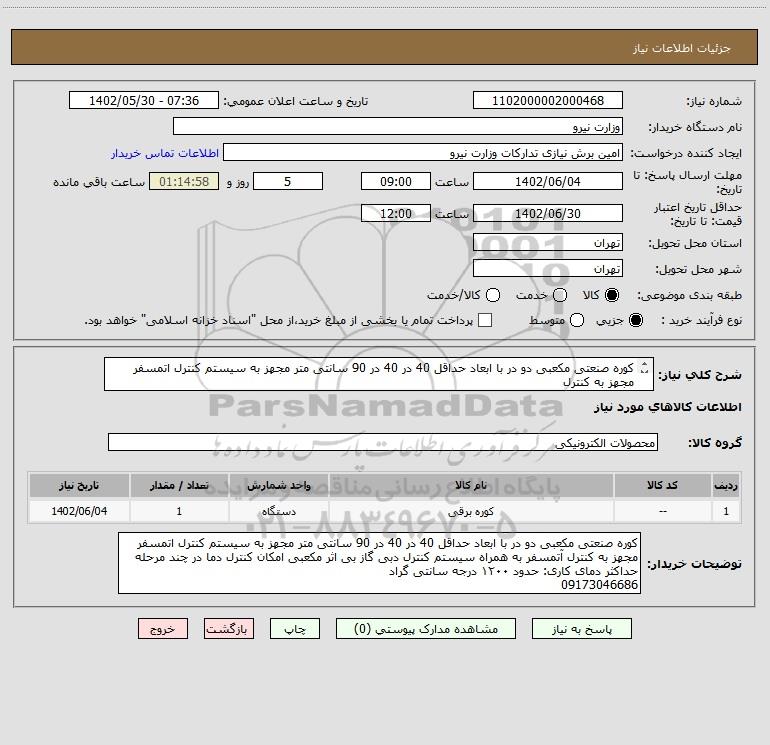The width and height of the screenshot is (770, 745).
Task: Click the گروه کالا field محصولات الکترونیکی
Action: coord(383,442)
